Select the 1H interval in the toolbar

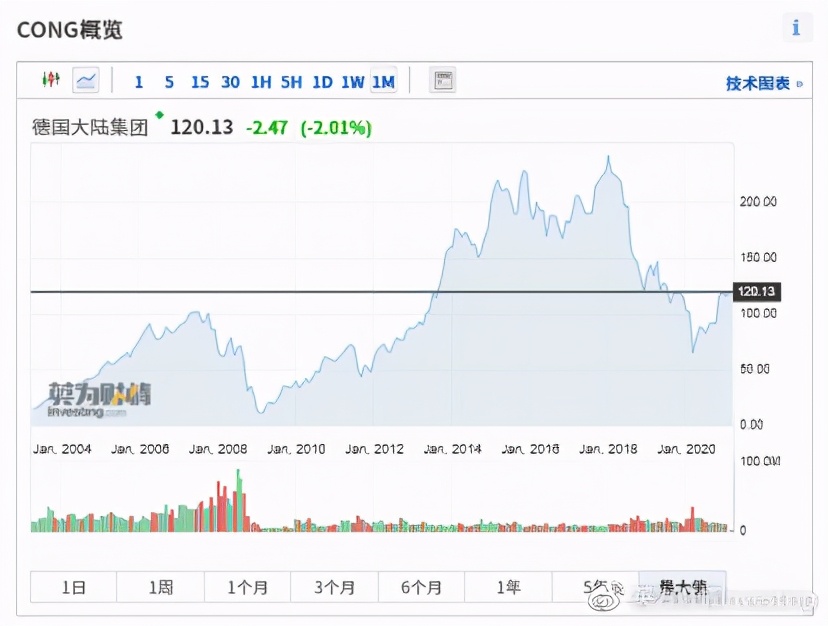pyautogui.click(x=260, y=82)
